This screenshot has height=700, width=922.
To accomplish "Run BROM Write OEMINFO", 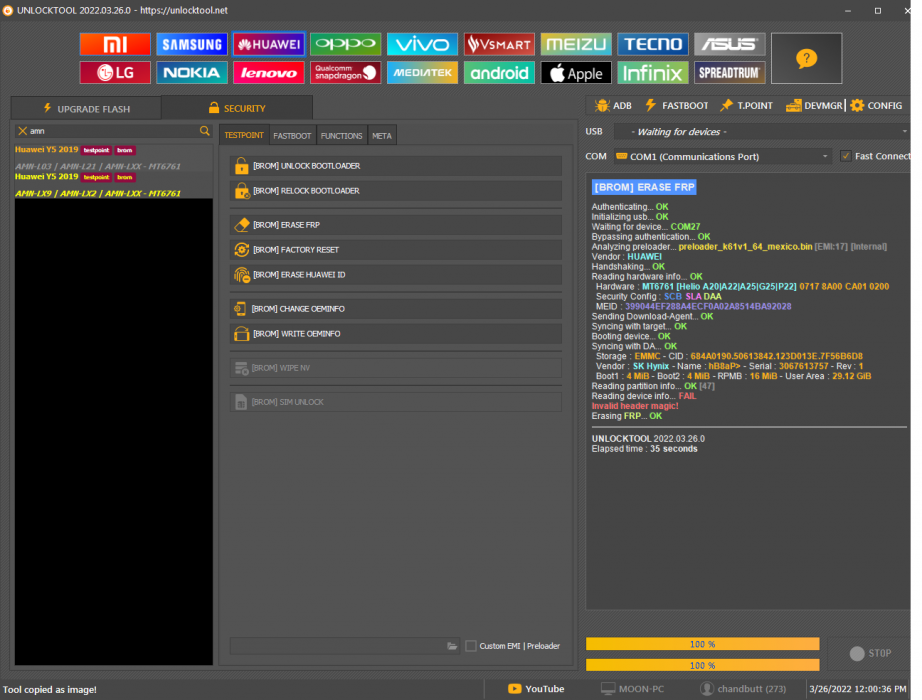I will pos(396,334).
